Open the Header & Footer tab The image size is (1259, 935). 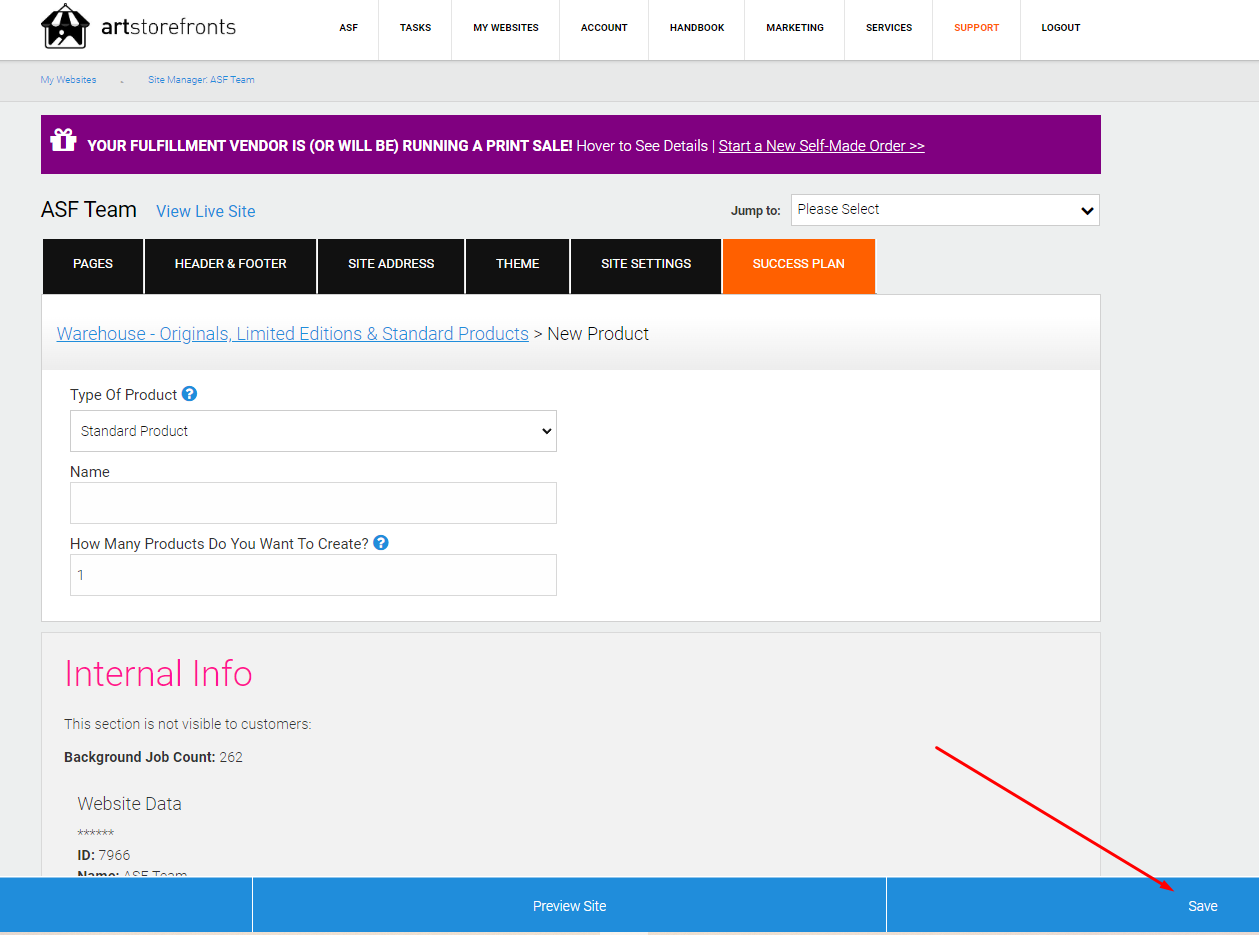tap(230, 266)
